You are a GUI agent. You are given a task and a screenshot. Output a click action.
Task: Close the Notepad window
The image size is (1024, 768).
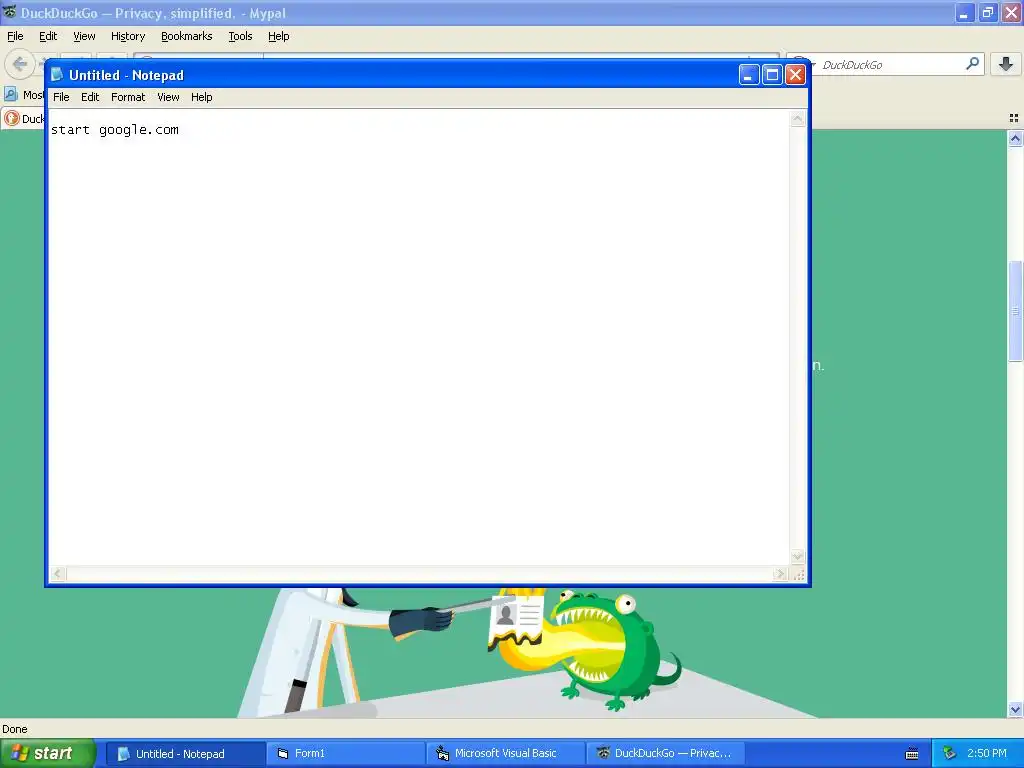click(x=795, y=75)
